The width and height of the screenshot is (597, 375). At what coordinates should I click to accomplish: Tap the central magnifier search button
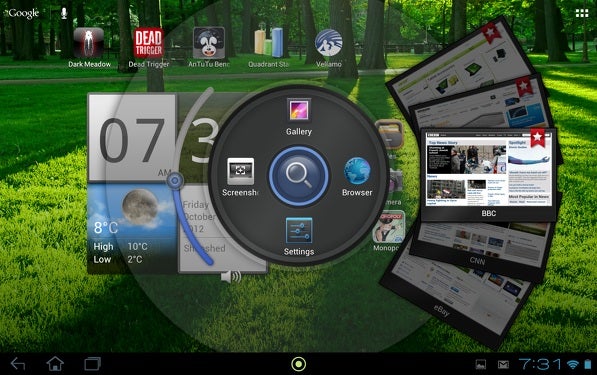click(x=298, y=176)
